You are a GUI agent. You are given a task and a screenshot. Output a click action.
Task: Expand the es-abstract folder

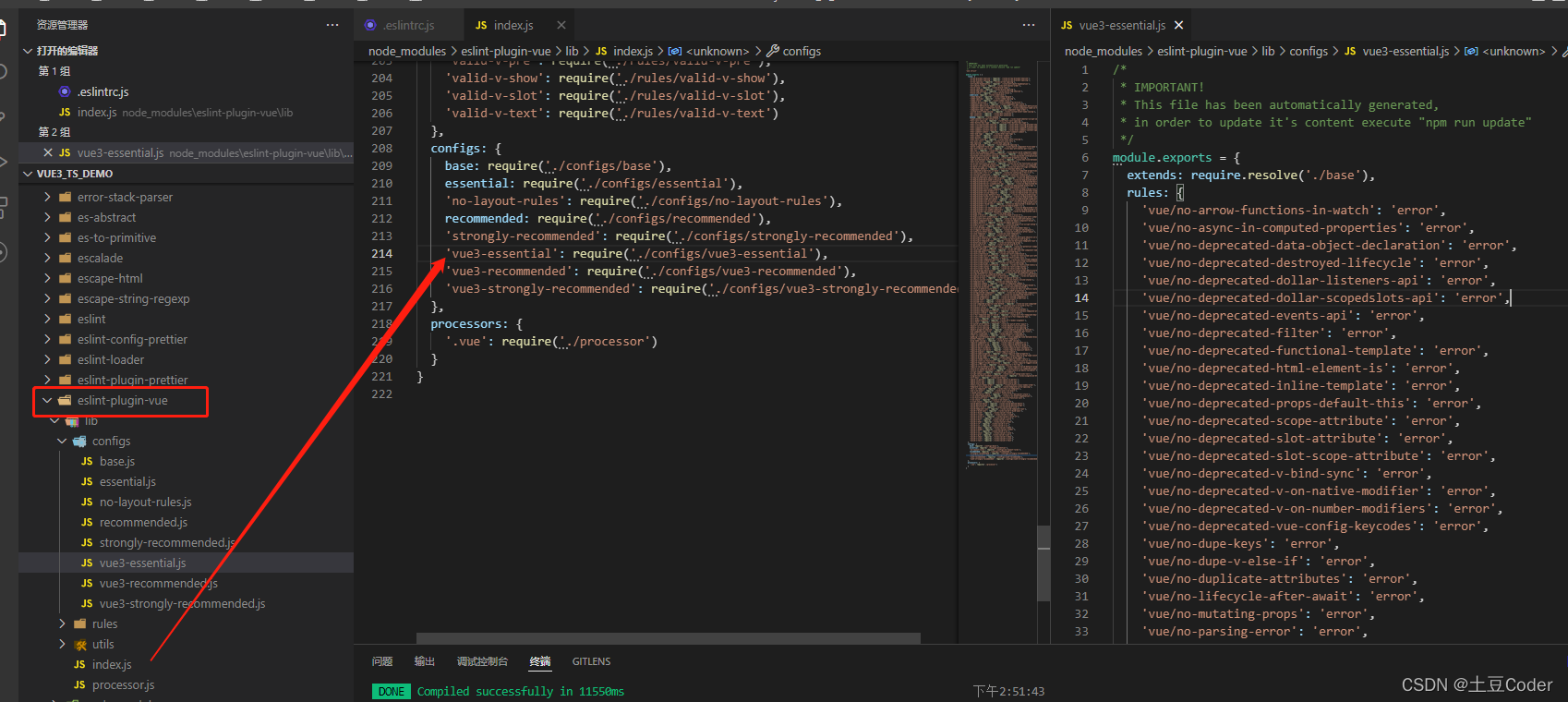pyautogui.click(x=47, y=217)
